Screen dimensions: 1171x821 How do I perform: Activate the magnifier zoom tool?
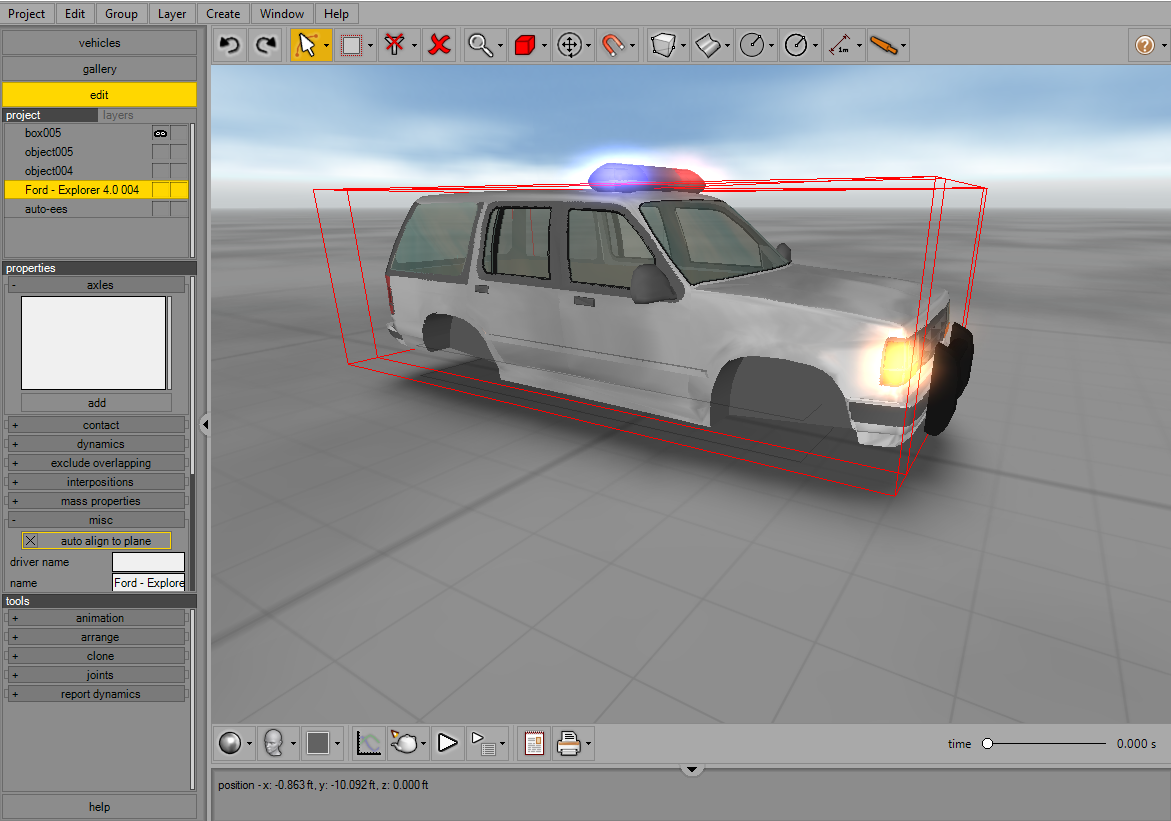(479, 46)
